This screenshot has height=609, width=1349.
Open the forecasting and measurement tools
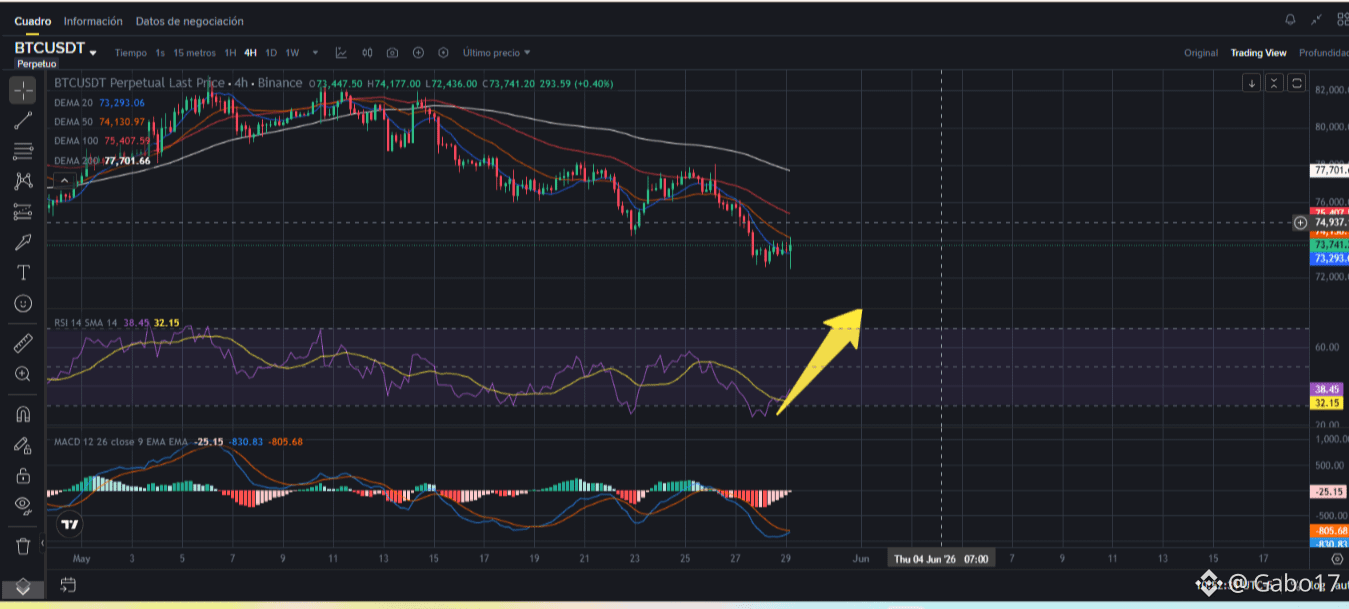pyautogui.click(x=23, y=212)
